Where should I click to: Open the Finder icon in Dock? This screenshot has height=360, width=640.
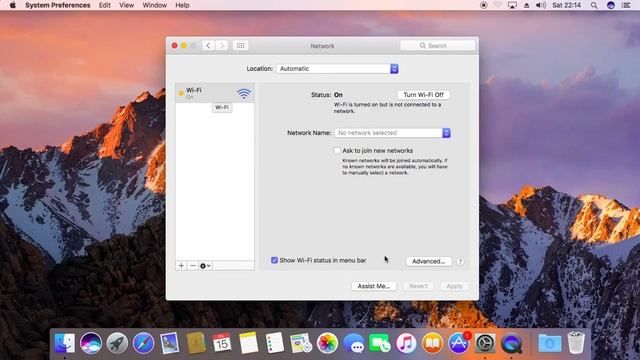(64, 343)
